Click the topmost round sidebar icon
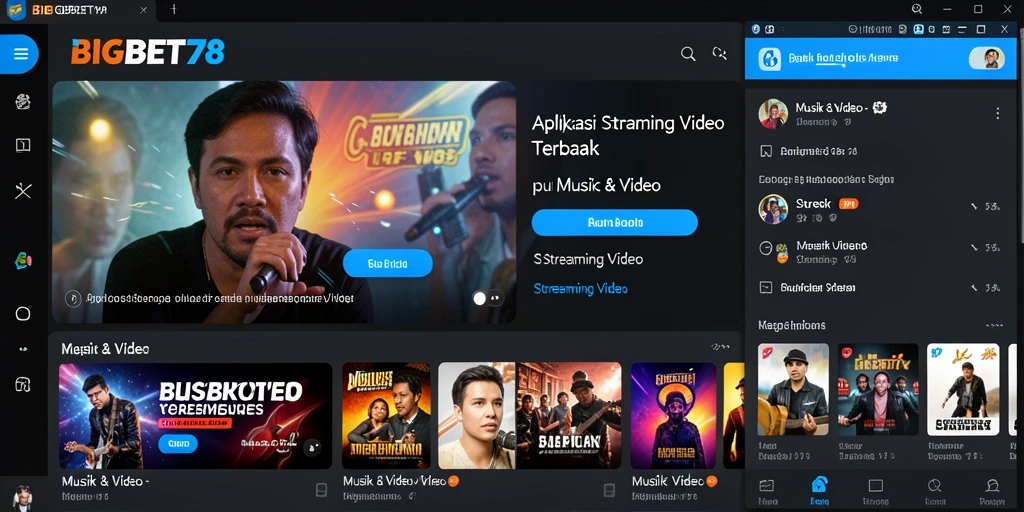Screen dimensions: 1024x512 (23, 101)
